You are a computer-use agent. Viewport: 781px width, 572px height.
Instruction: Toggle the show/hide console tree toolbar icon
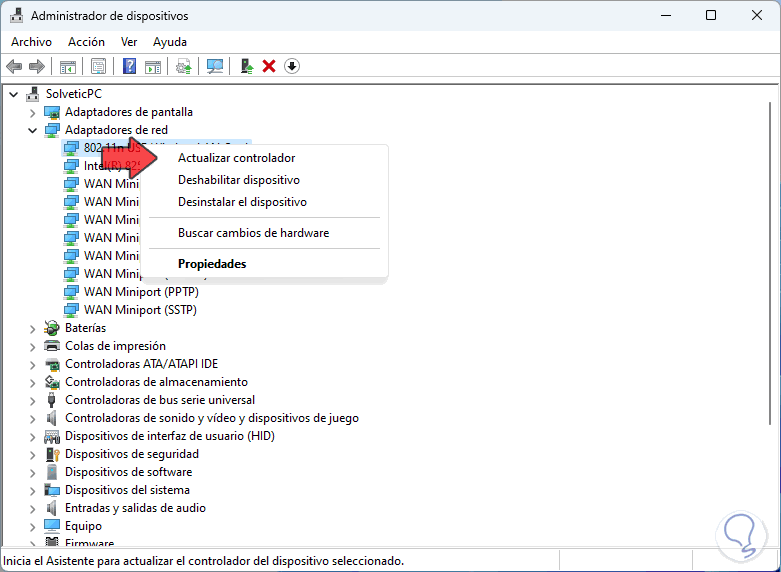(x=68, y=66)
